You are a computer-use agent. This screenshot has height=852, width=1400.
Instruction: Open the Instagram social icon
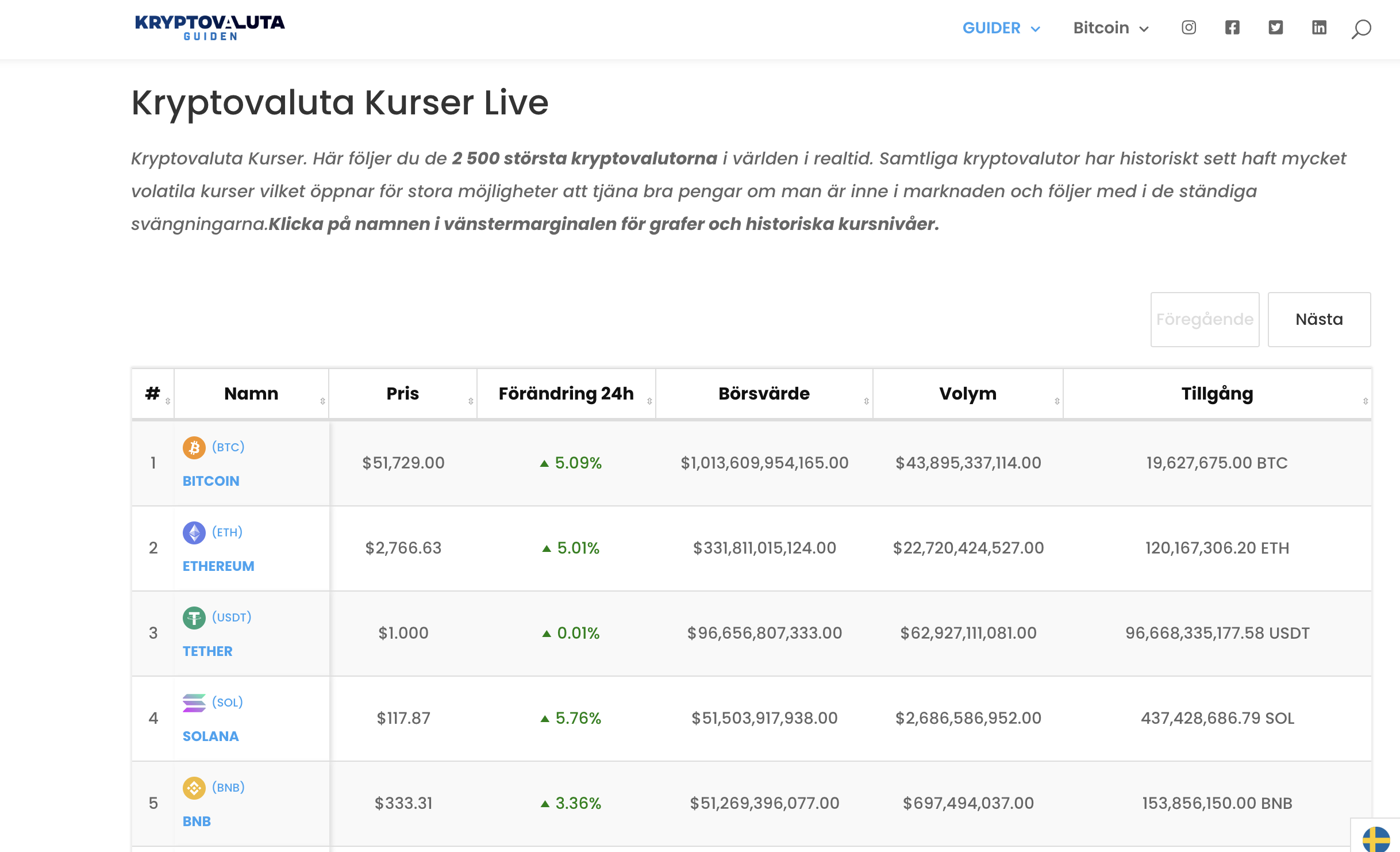pos(1189,28)
